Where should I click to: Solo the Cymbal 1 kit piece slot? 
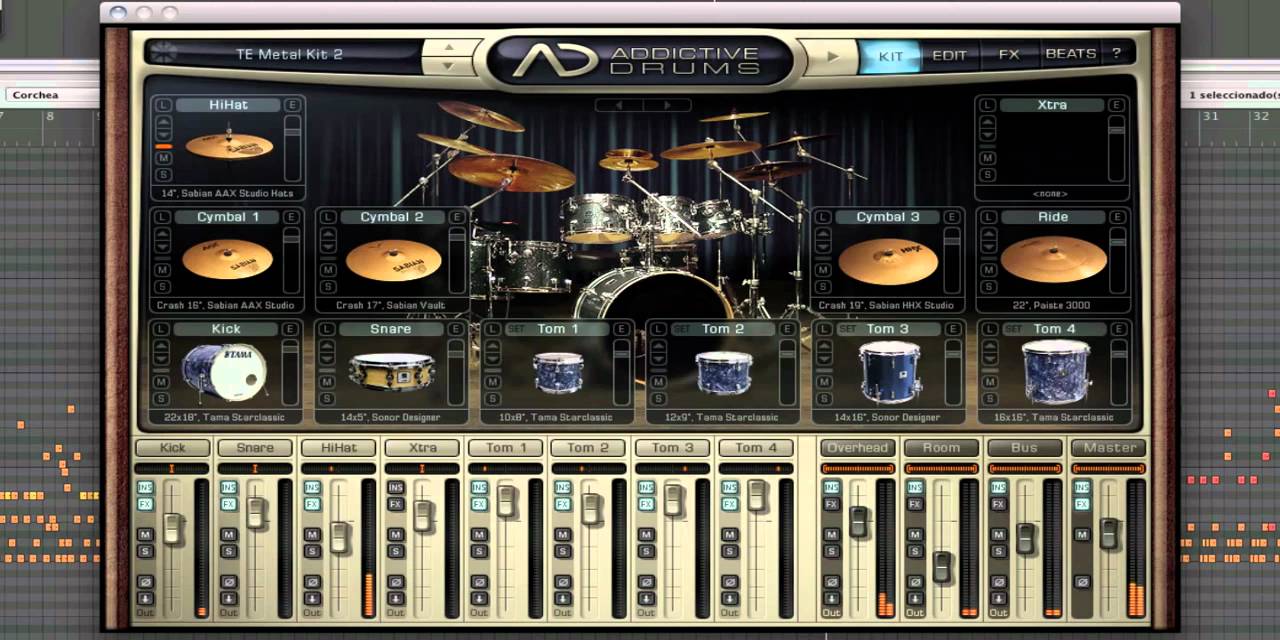[161, 287]
